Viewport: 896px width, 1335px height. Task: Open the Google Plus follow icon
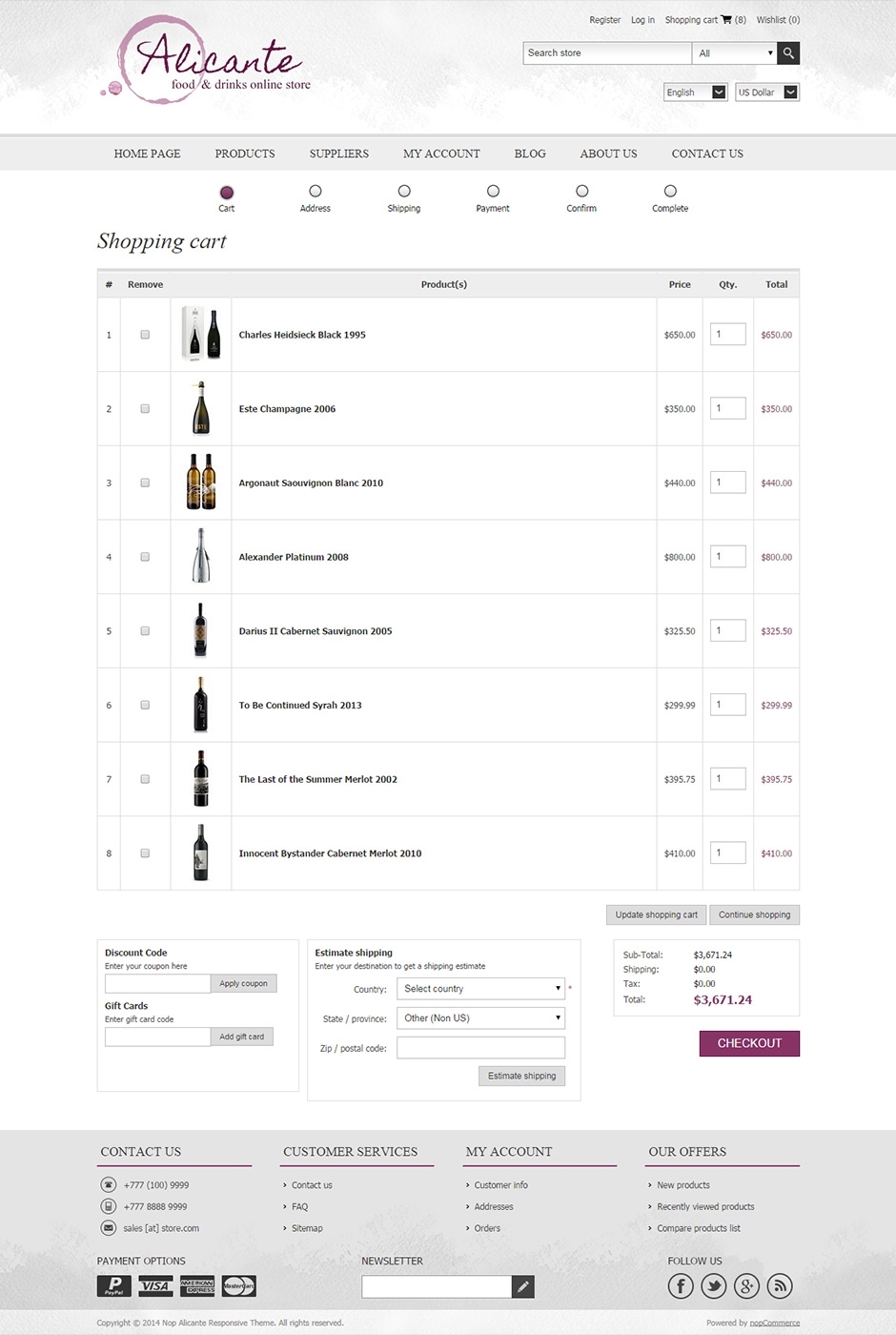click(747, 1286)
